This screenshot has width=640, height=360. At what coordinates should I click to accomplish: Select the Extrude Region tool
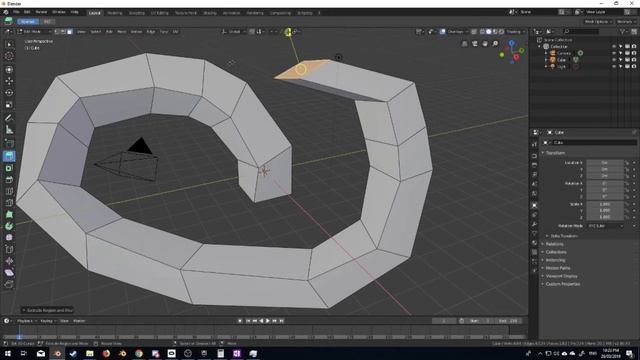click(x=9, y=156)
